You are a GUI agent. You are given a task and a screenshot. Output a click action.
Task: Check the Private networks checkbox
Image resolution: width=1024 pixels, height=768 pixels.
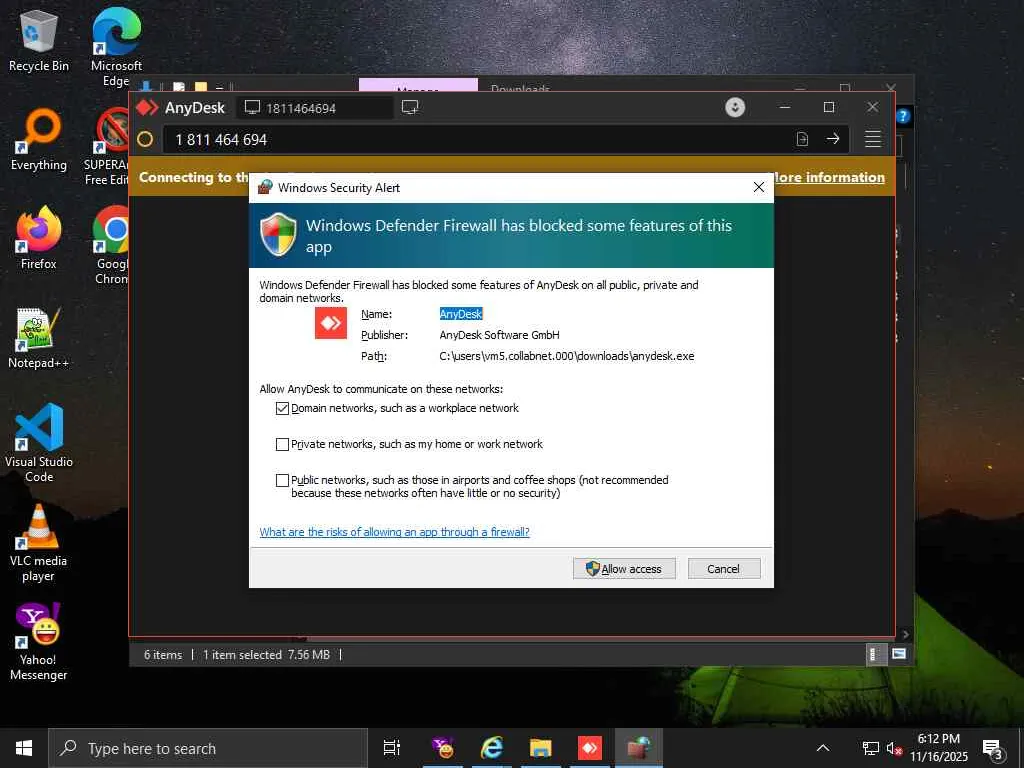pyautogui.click(x=282, y=444)
